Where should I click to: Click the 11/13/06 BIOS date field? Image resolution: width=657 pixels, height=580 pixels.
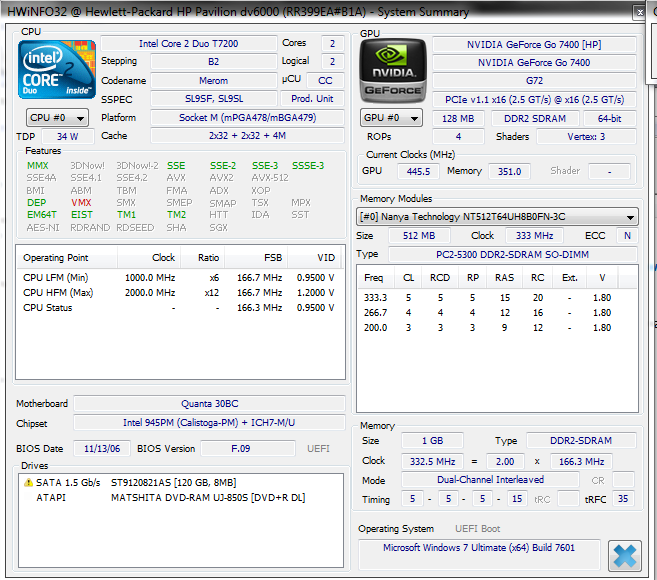[x=102, y=448]
